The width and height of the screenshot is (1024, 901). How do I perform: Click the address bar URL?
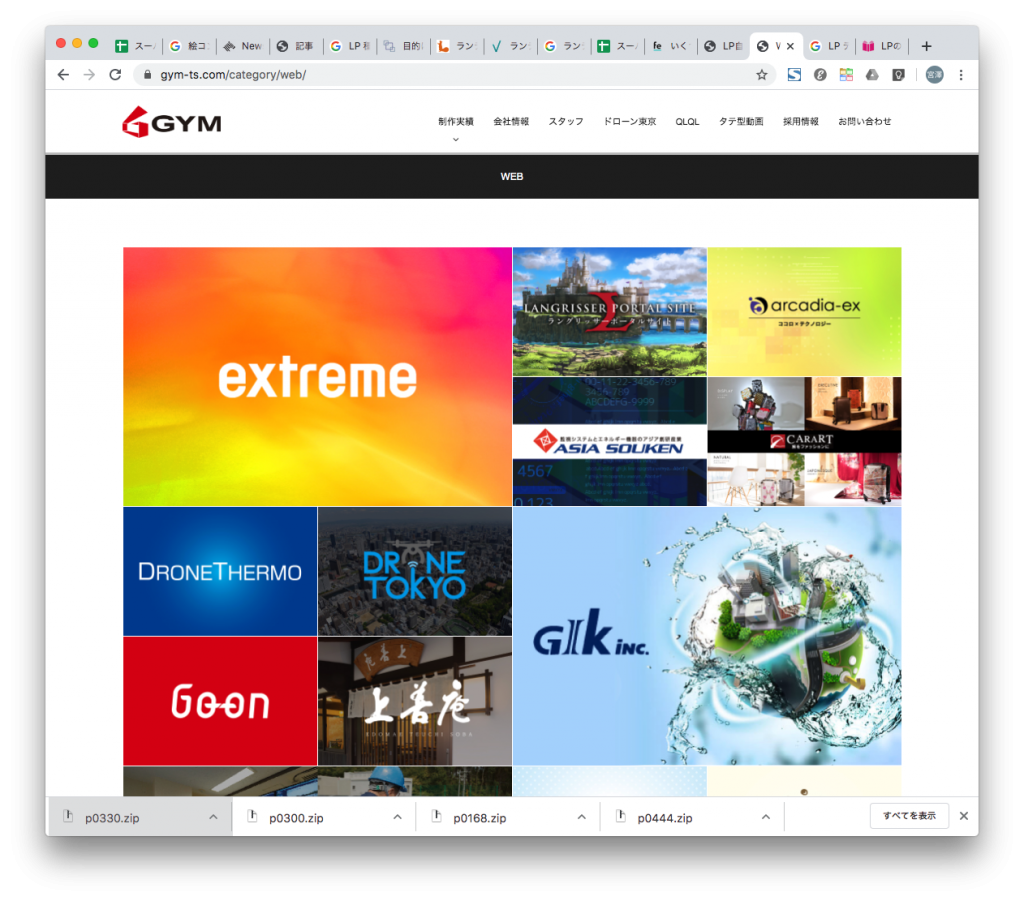233,75
